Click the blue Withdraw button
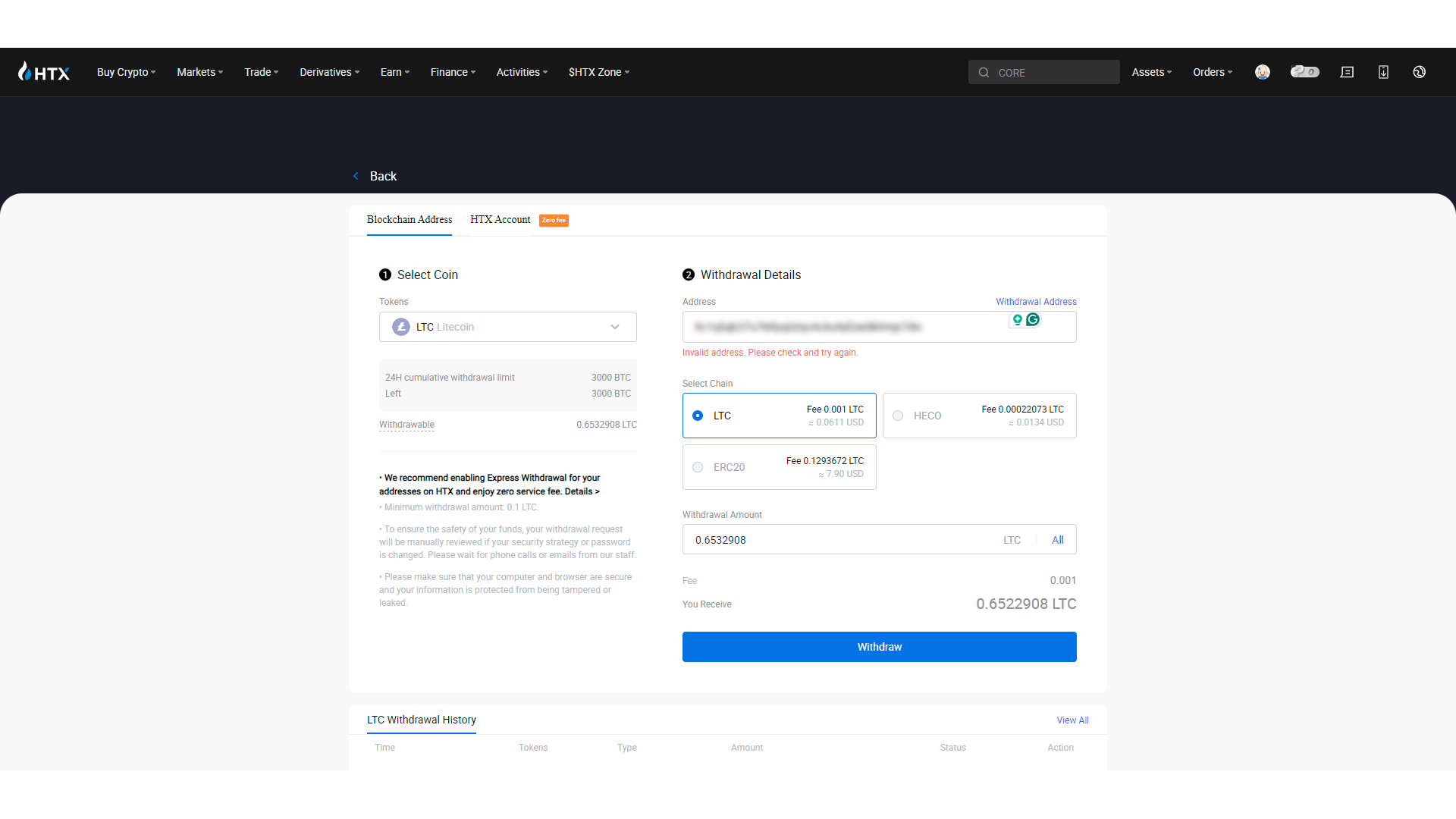Image resolution: width=1456 pixels, height=819 pixels. pyautogui.click(x=880, y=647)
